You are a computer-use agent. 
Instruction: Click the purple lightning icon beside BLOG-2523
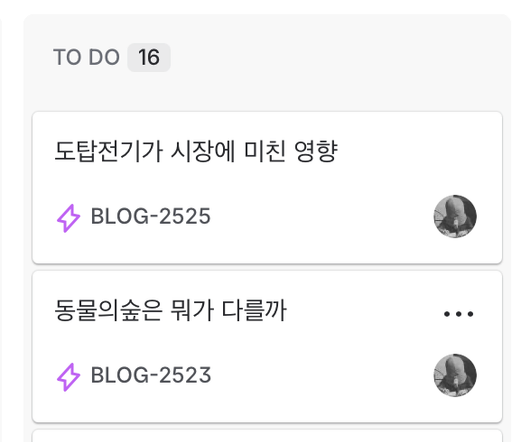click(x=68, y=377)
